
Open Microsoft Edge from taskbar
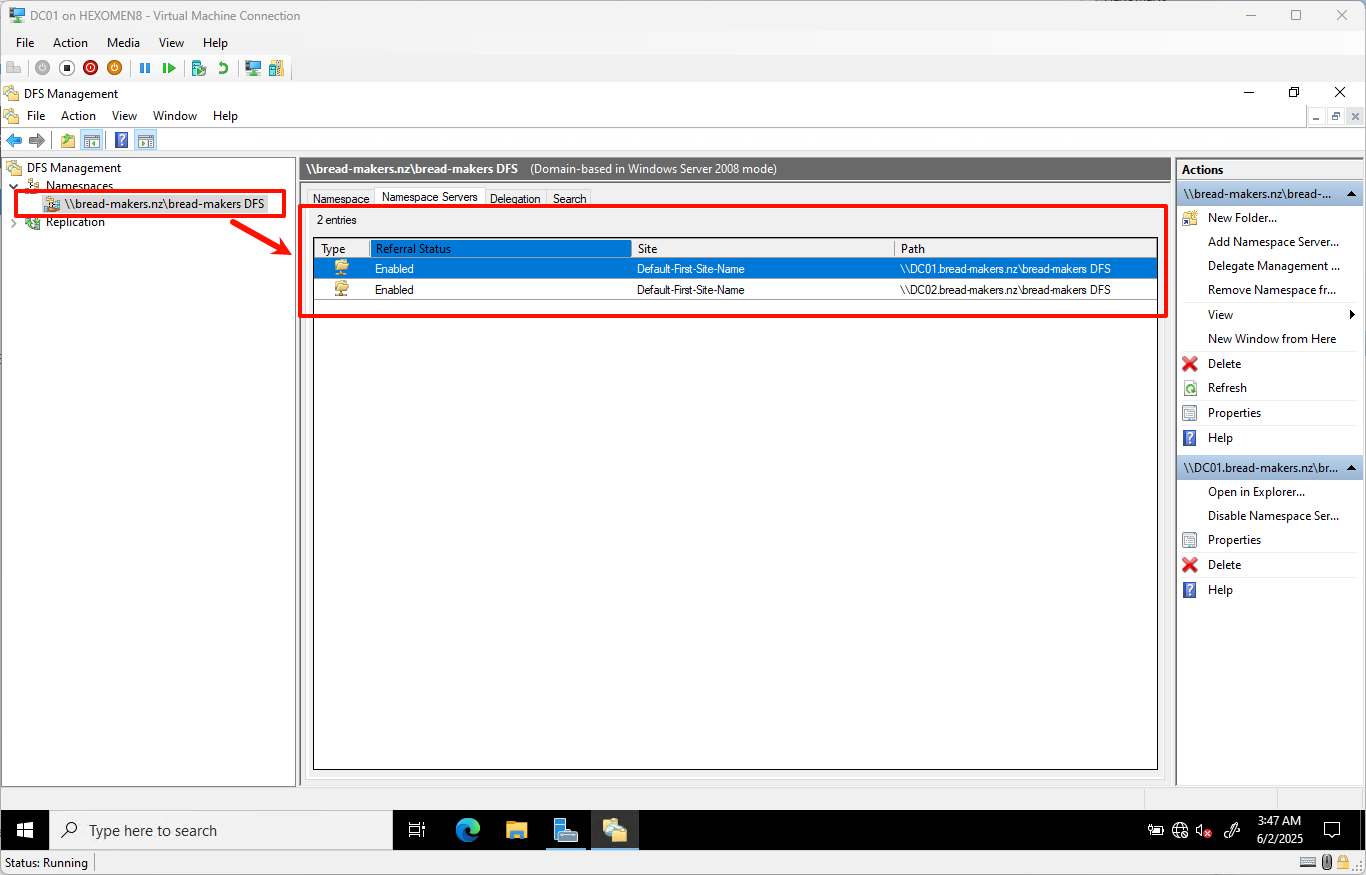click(468, 830)
